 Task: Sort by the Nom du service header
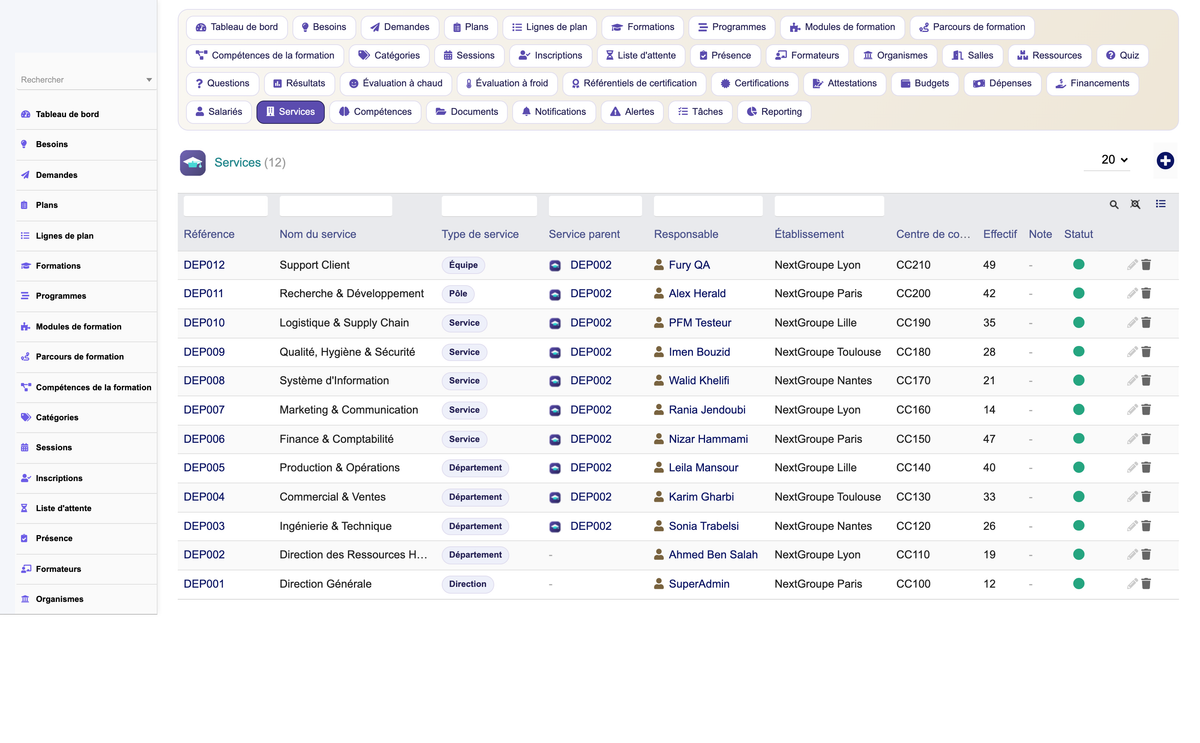pyautogui.click(x=318, y=234)
